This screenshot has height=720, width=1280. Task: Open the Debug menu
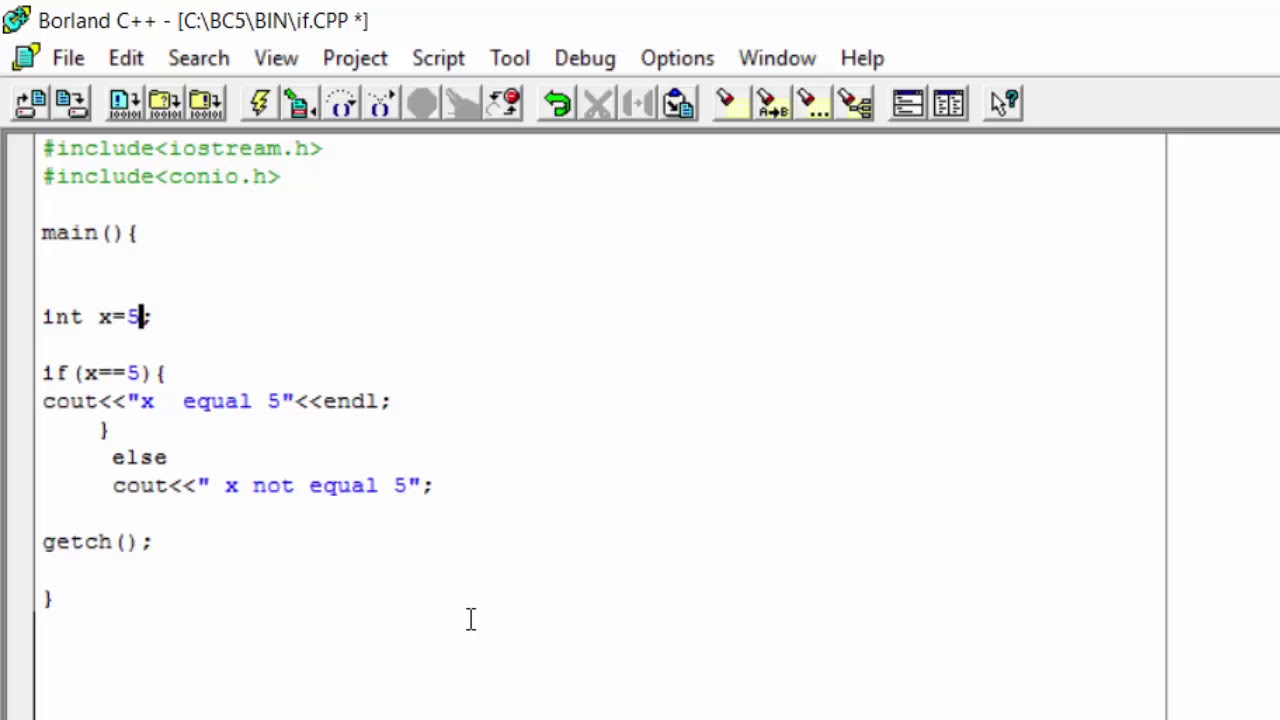coord(585,58)
